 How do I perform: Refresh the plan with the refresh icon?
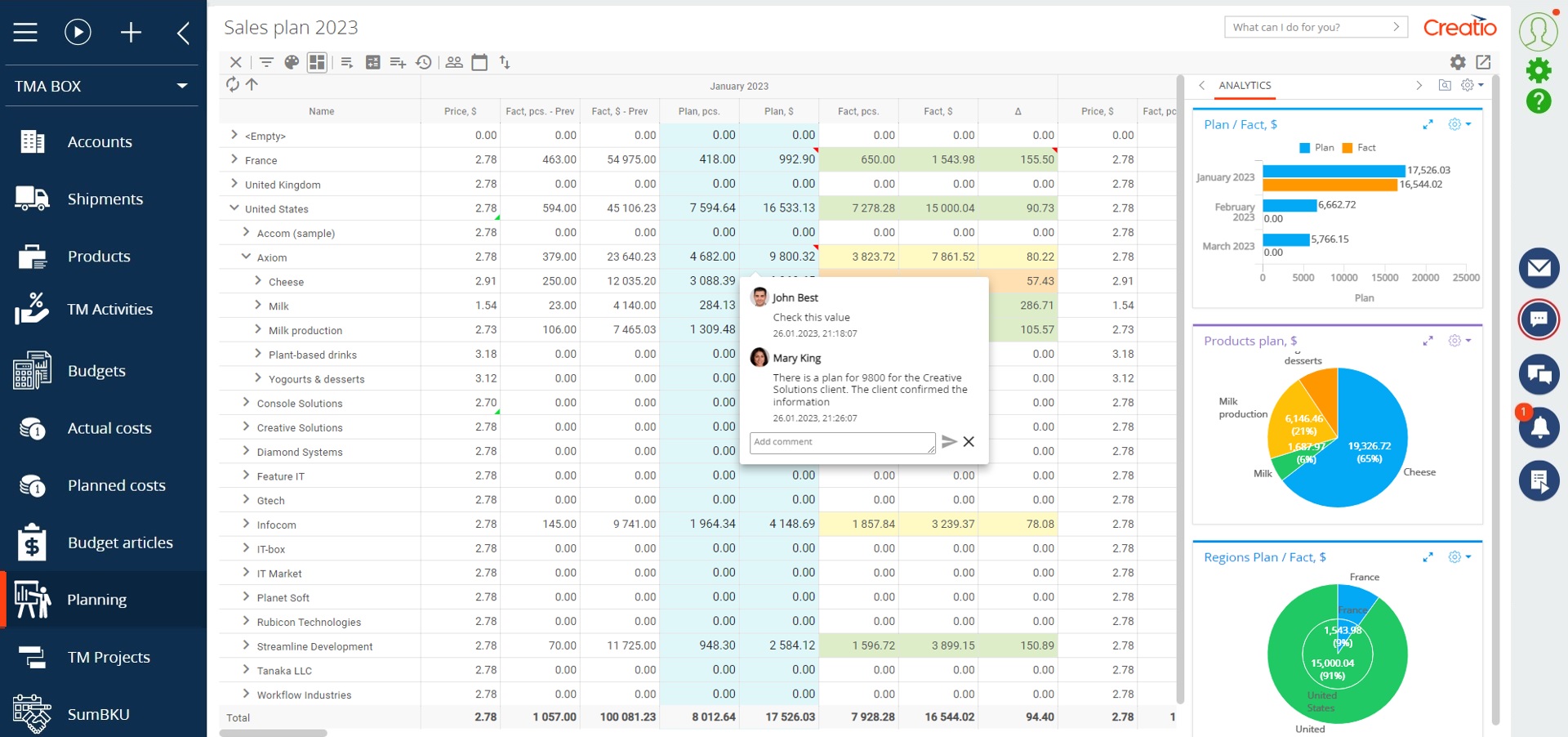point(231,84)
